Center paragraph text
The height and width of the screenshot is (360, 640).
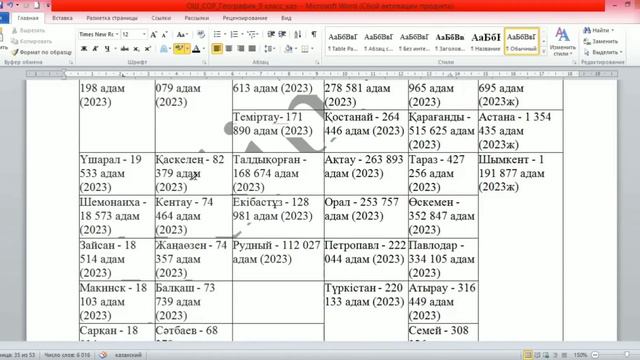(x=229, y=49)
